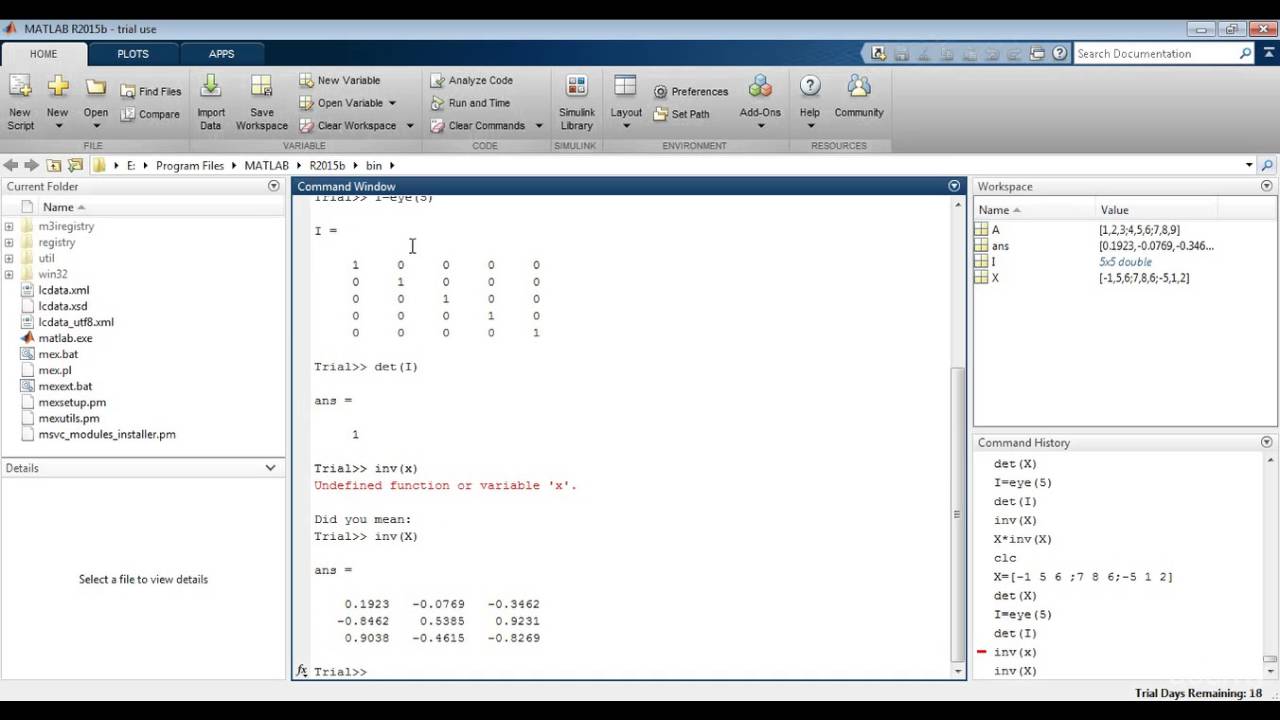Open the Compare tool
Screen dimensions: 1280x720
click(151, 114)
